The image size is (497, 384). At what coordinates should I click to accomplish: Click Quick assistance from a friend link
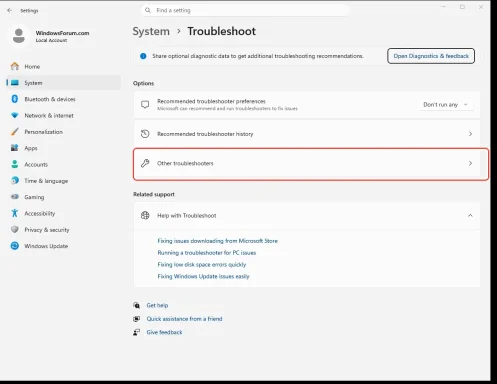coord(184,319)
